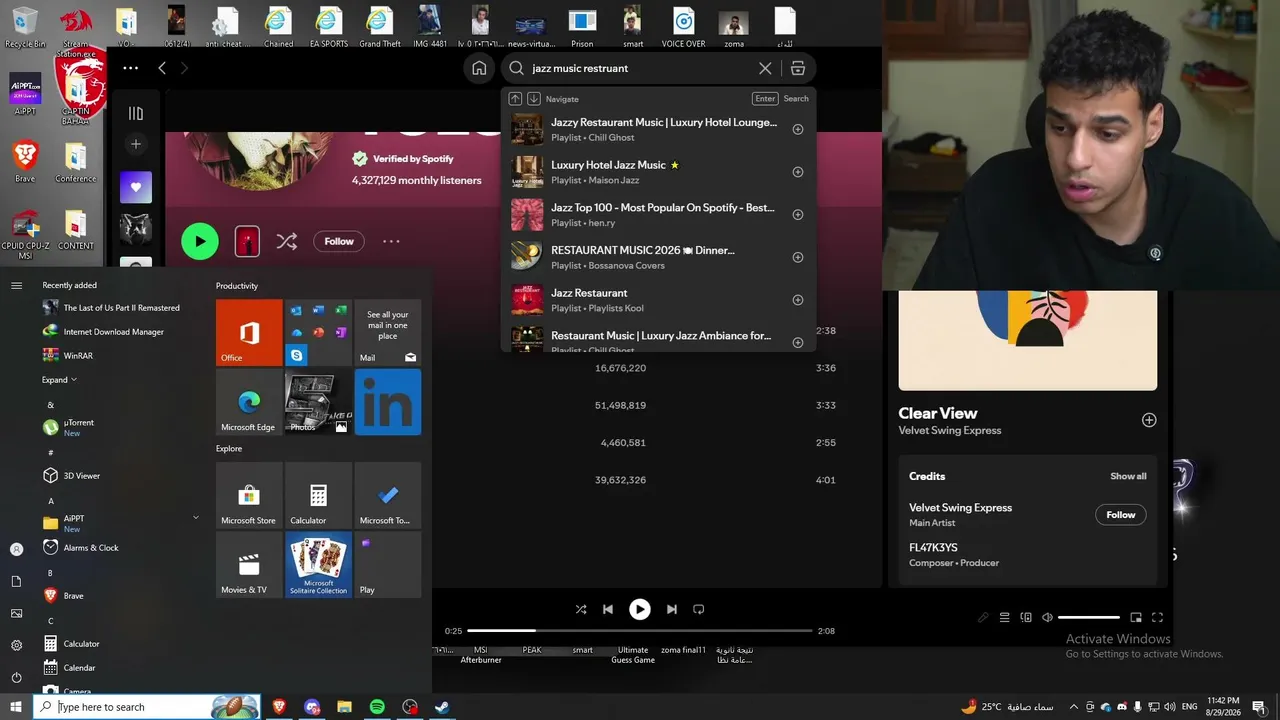Screen dimensions: 1280x720
Task: Enter Spotify full screen mode
Action: (x=1157, y=618)
